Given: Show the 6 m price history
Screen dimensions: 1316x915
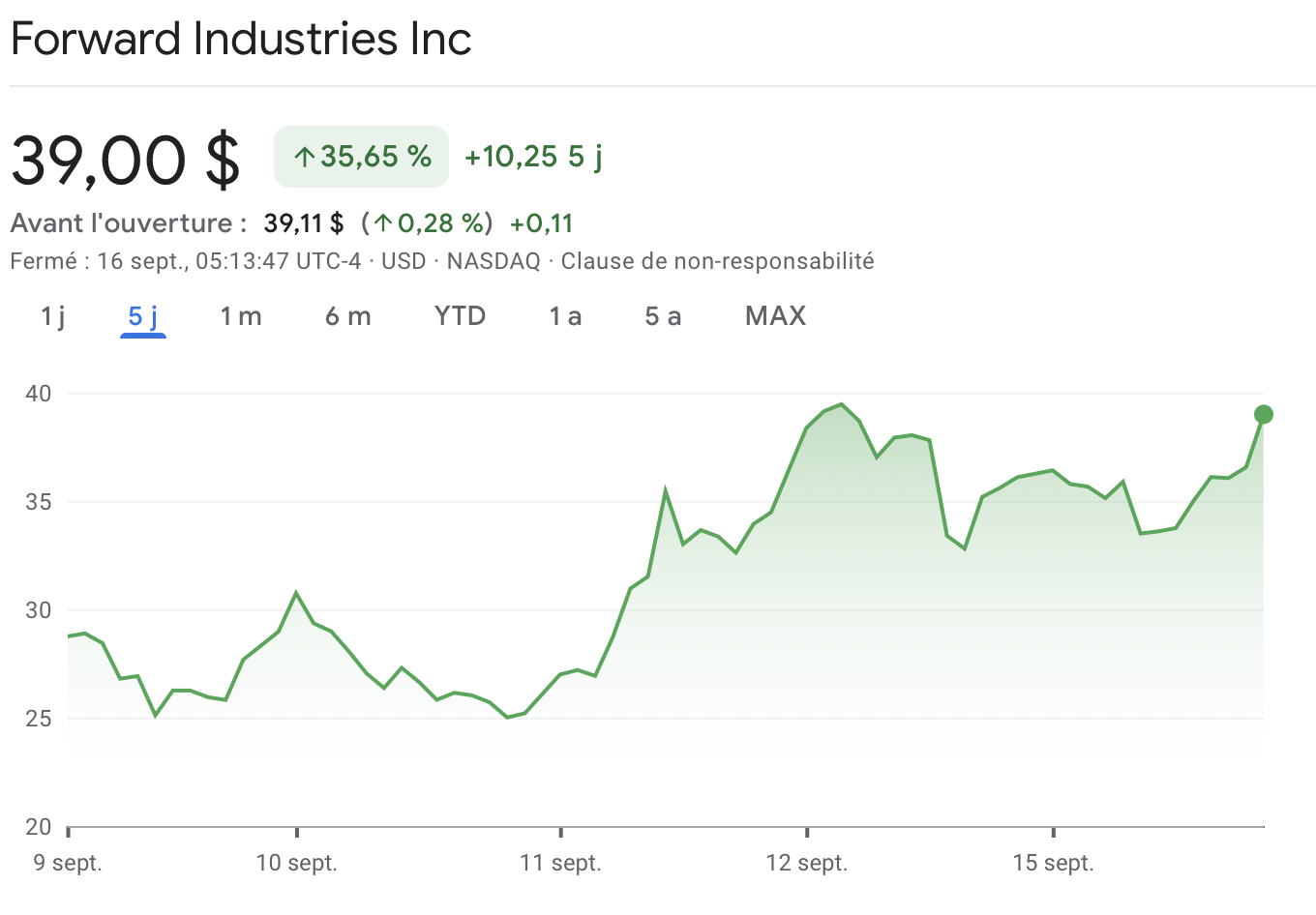Looking at the screenshot, I should [x=347, y=316].
